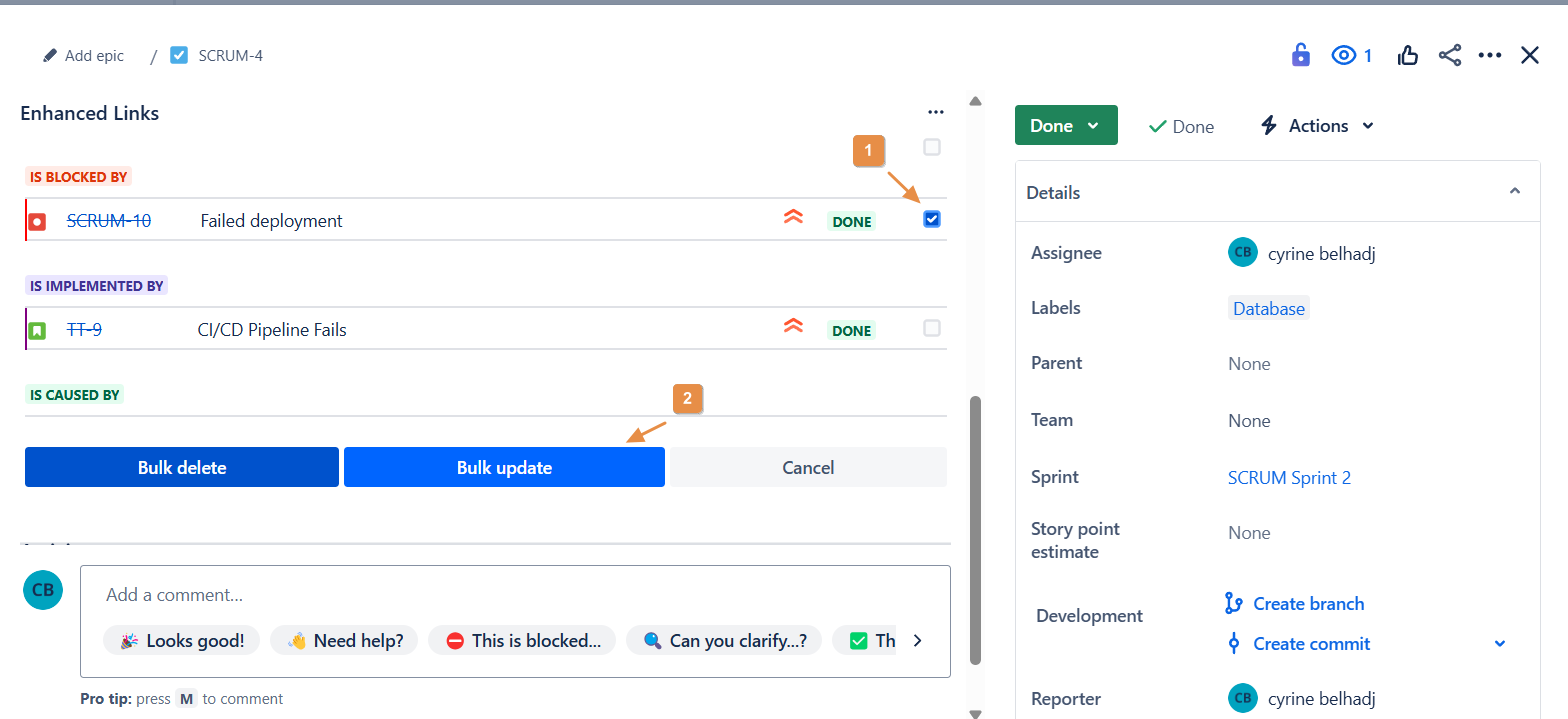Image resolution: width=1568 pixels, height=719 pixels.
Task: Click the Bulk update button
Action: pos(504,467)
